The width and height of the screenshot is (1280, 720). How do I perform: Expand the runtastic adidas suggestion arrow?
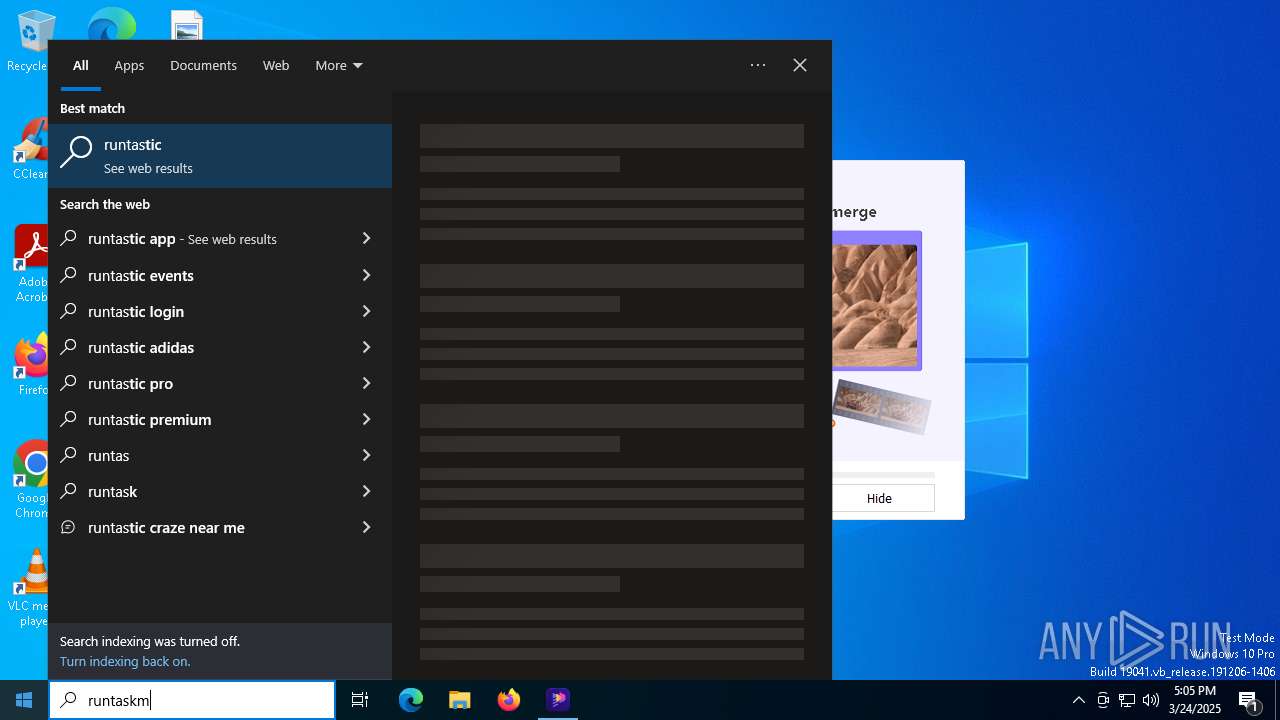click(x=366, y=347)
